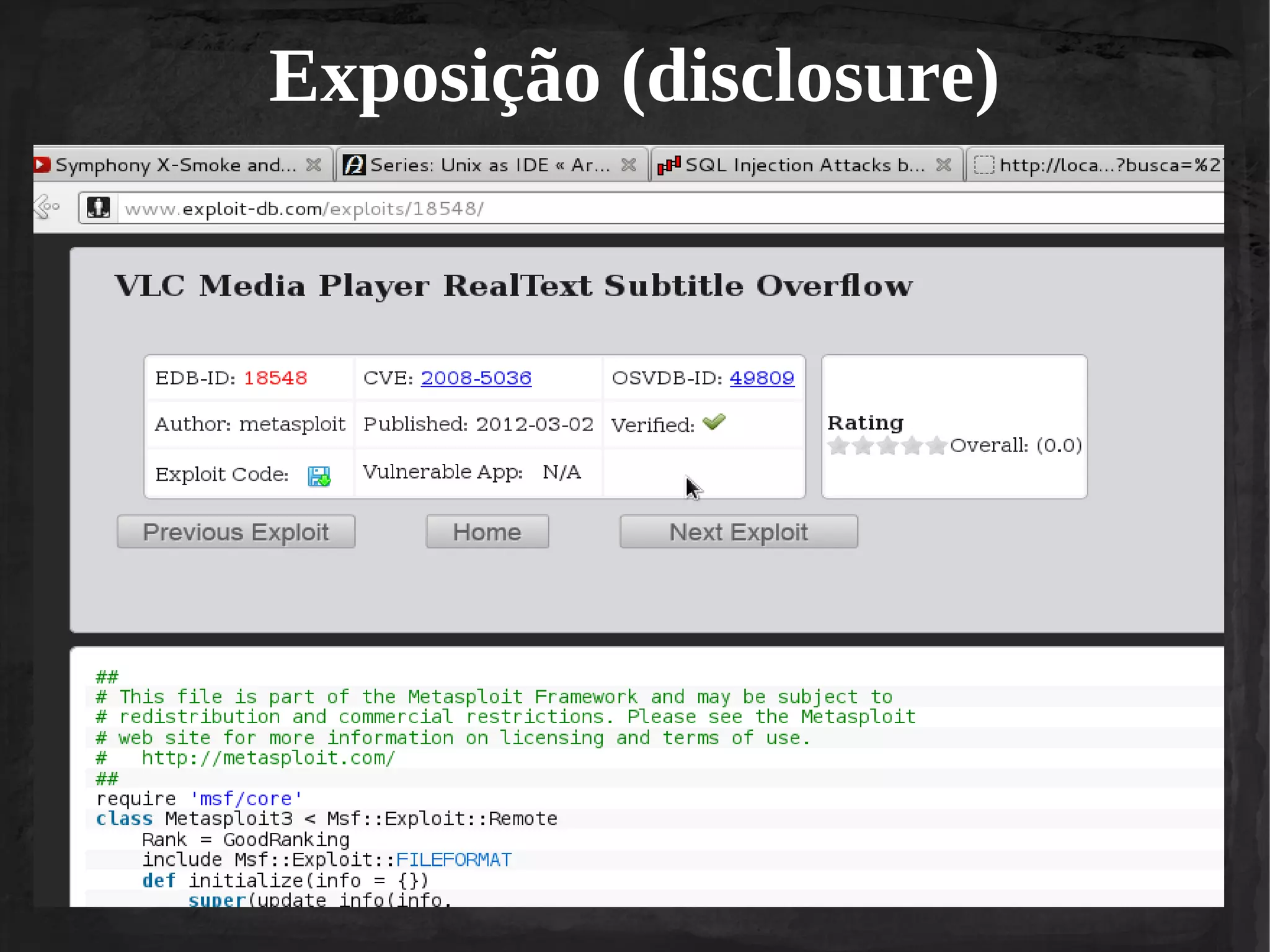1270x952 pixels.
Task: Click the def initialize(info = {}) line
Action: [x=285, y=881]
